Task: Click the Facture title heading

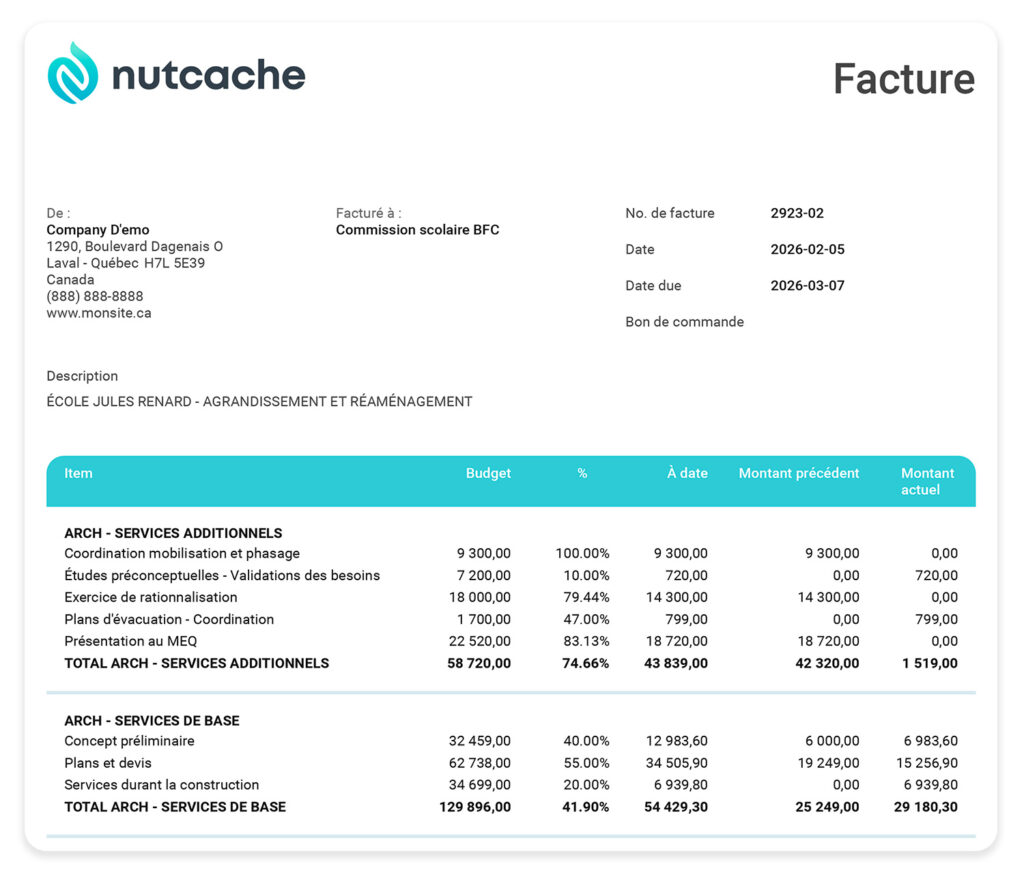Action: pyautogui.click(x=903, y=79)
